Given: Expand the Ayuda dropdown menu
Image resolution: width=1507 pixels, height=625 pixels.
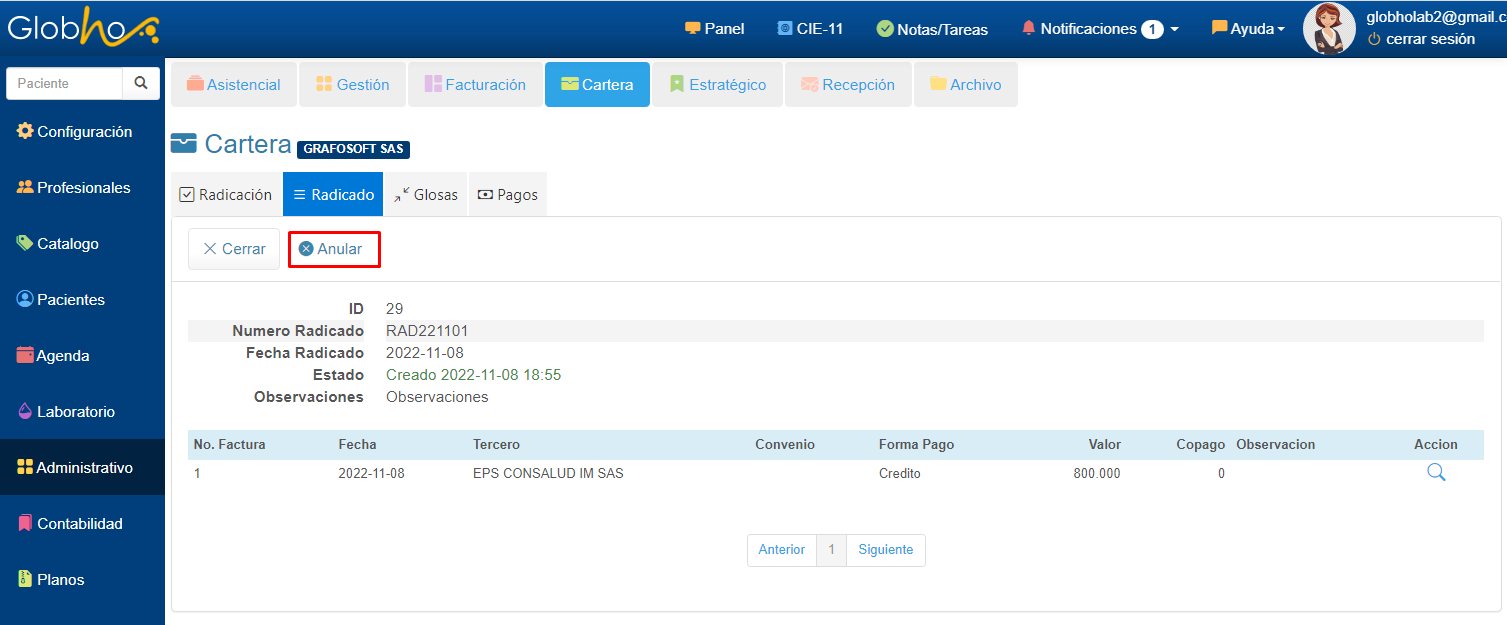Looking at the screenshot, I should pyautogui.click(x=1248, y=29).
